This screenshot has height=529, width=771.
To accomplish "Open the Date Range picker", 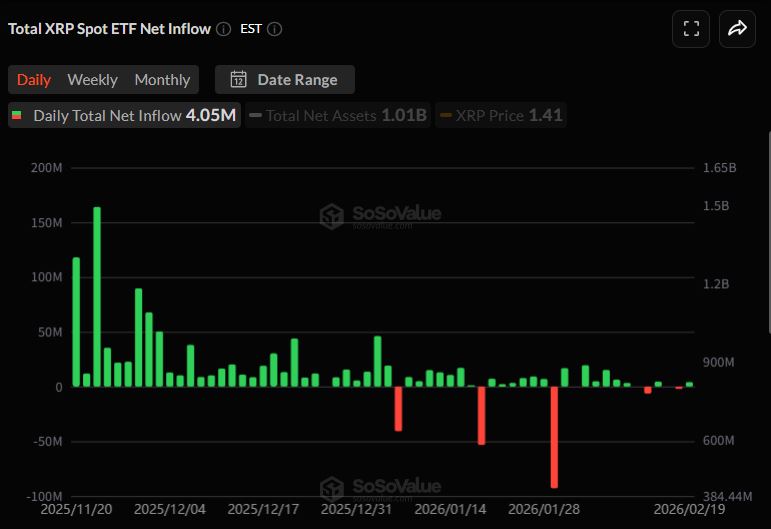I will (x=285, y=80).
